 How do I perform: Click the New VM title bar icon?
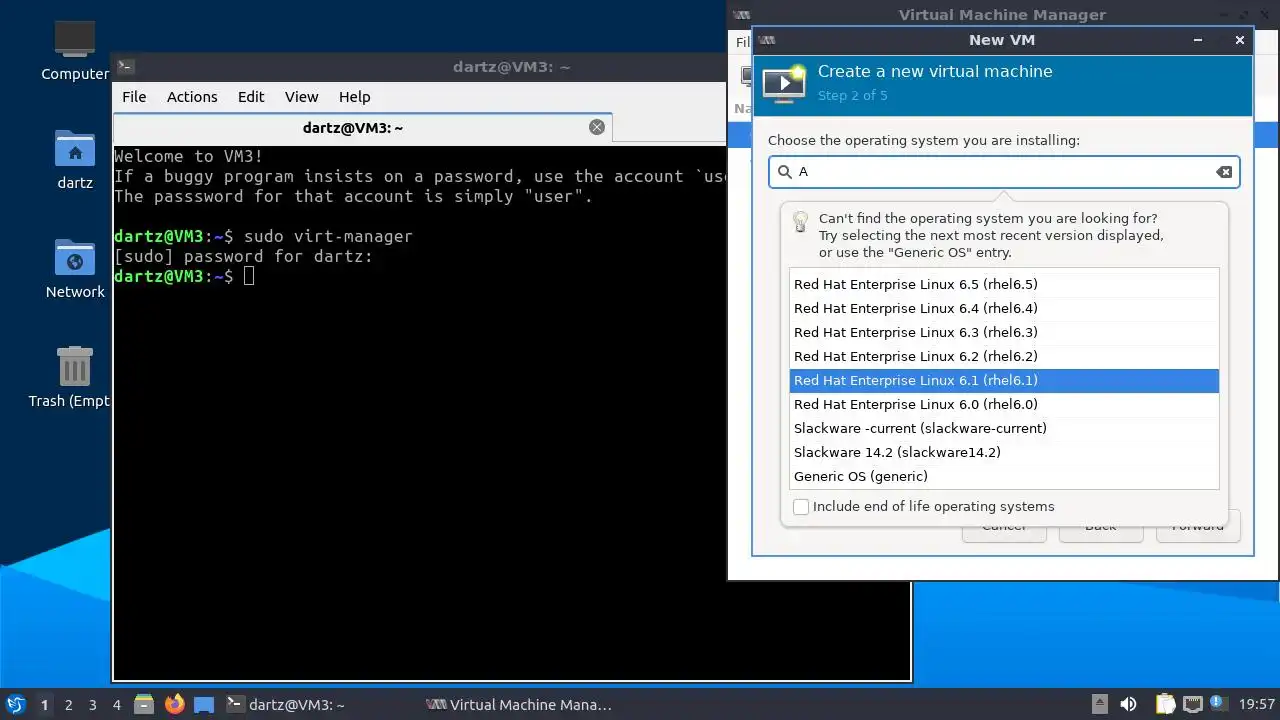tap(767, 40)
